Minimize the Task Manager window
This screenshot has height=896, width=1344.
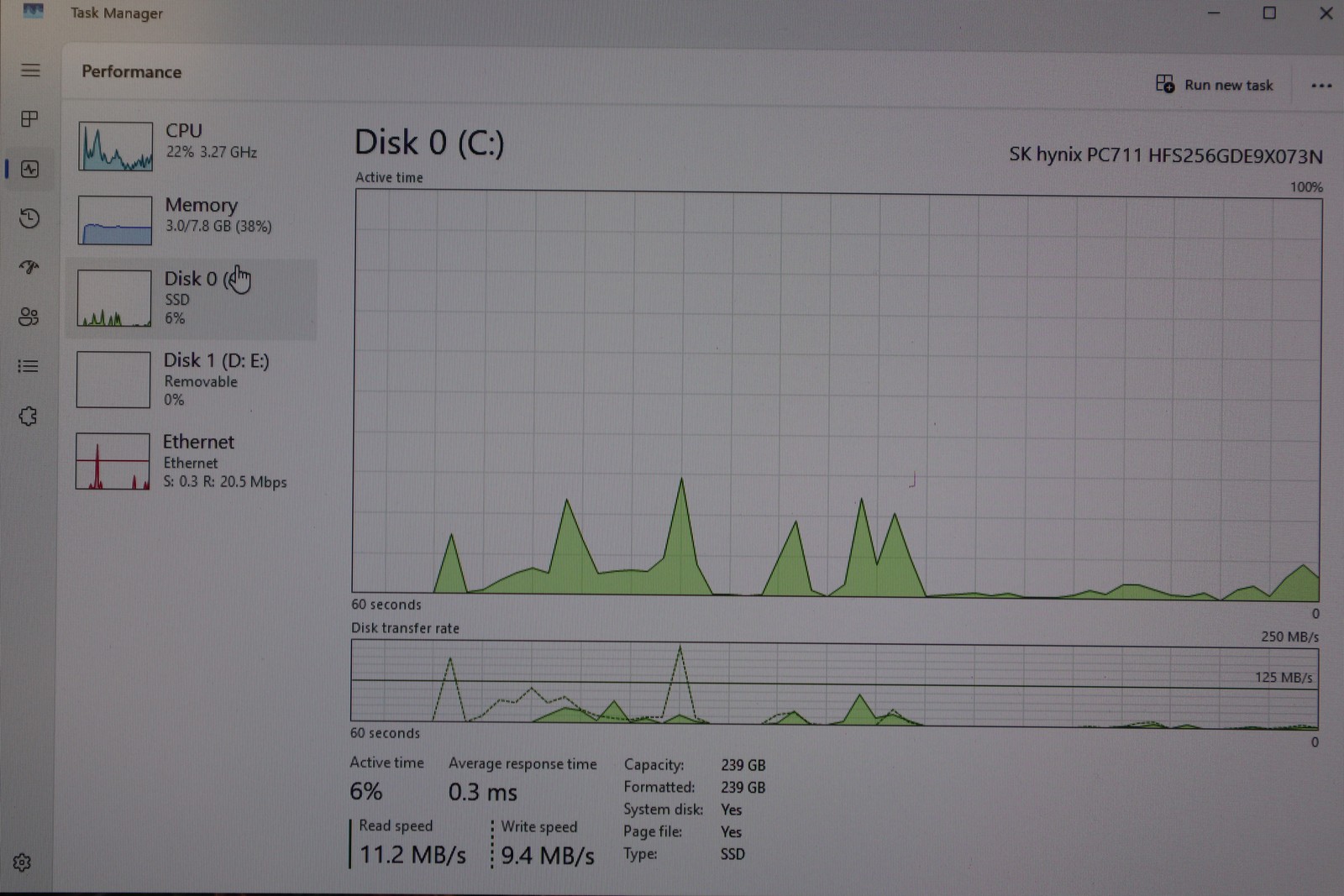pyautogui.click(x=1214, y=13)
